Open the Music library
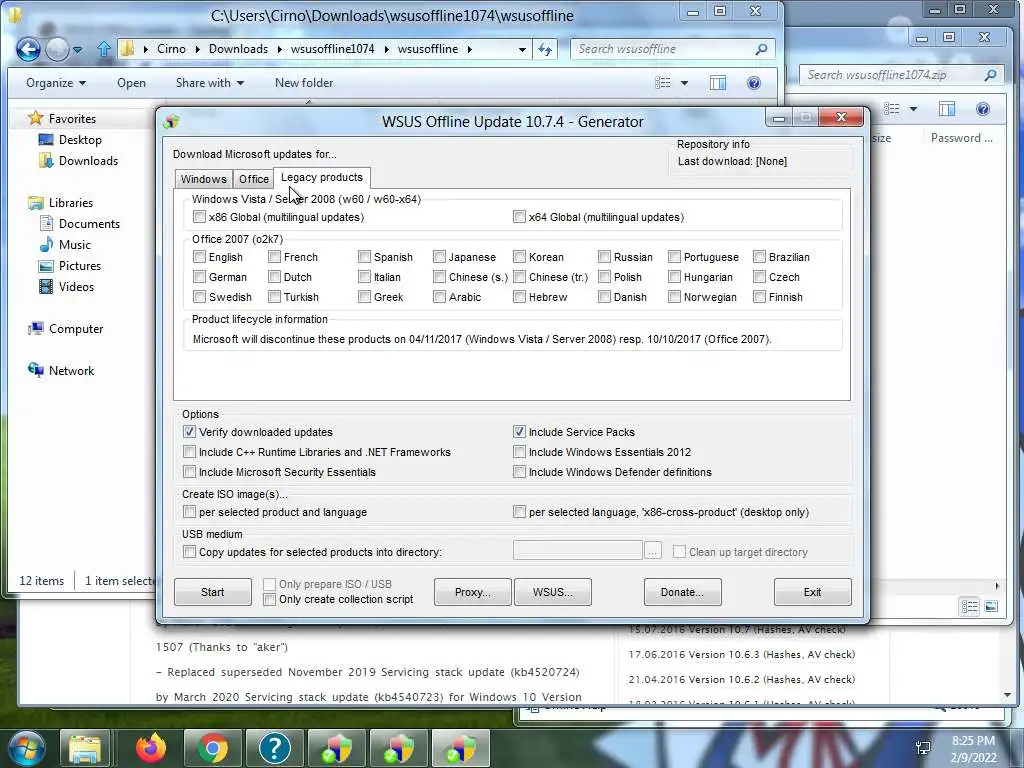 point(74,244)
